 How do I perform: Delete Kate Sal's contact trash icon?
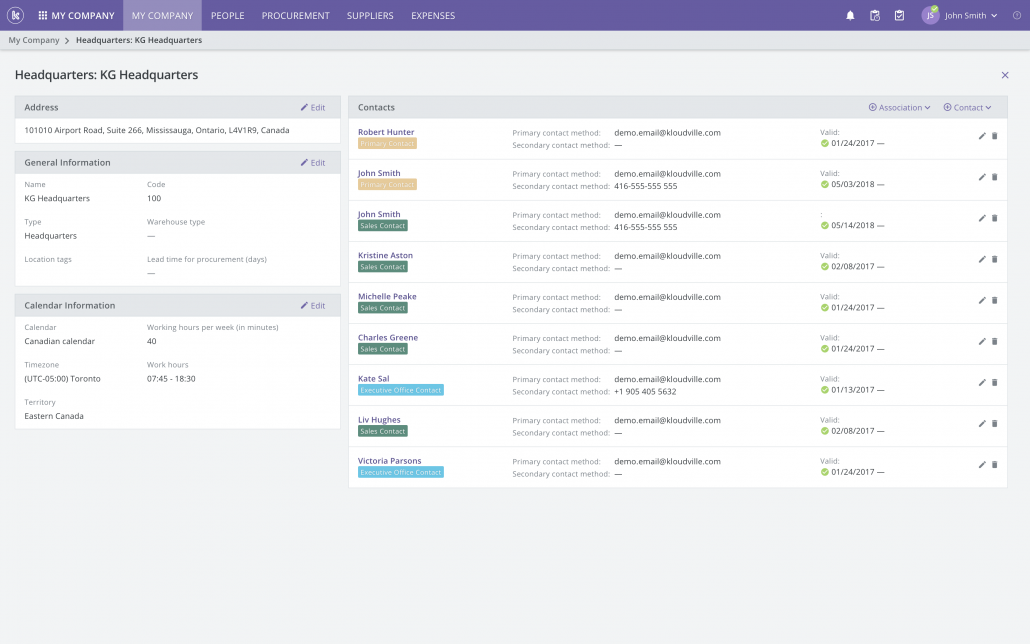[x=995, y=382]
